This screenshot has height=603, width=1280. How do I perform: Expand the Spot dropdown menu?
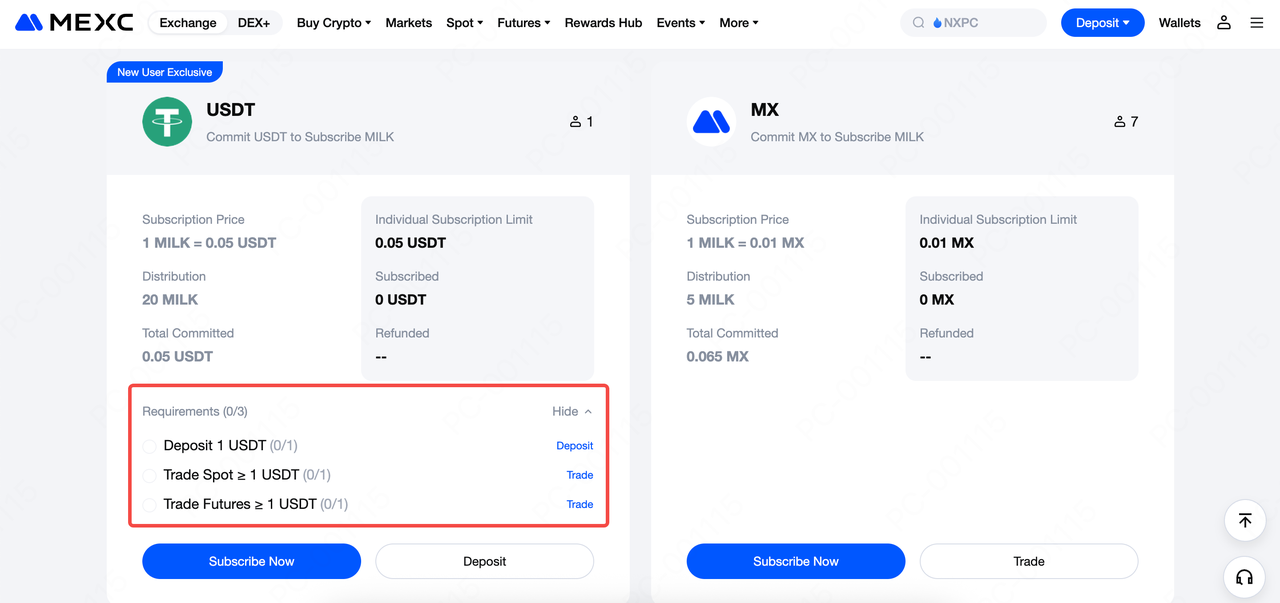coord(465,23)
